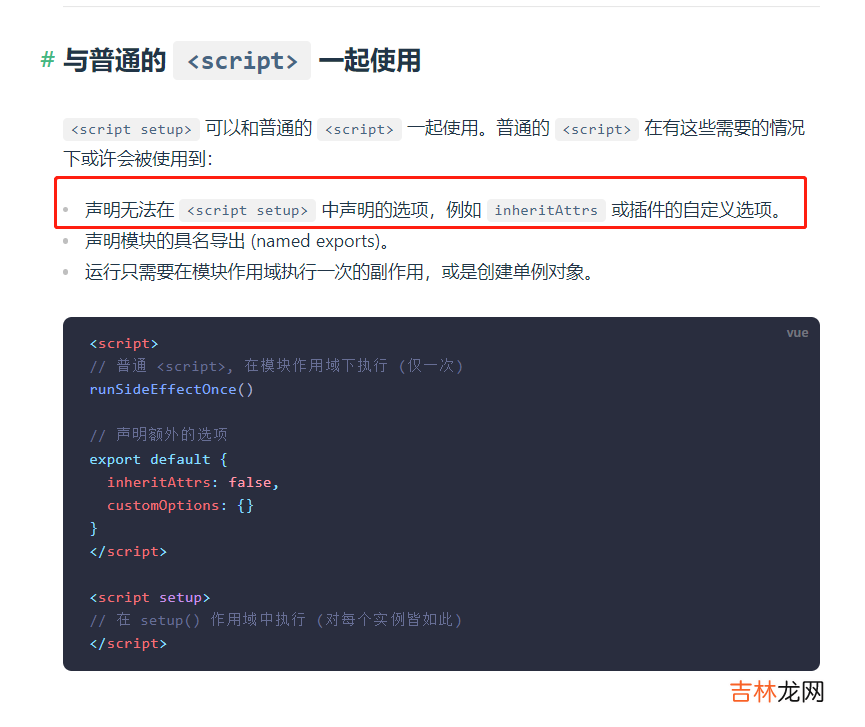Click the opening <script> tag on first code line

[x=124, y=343]
